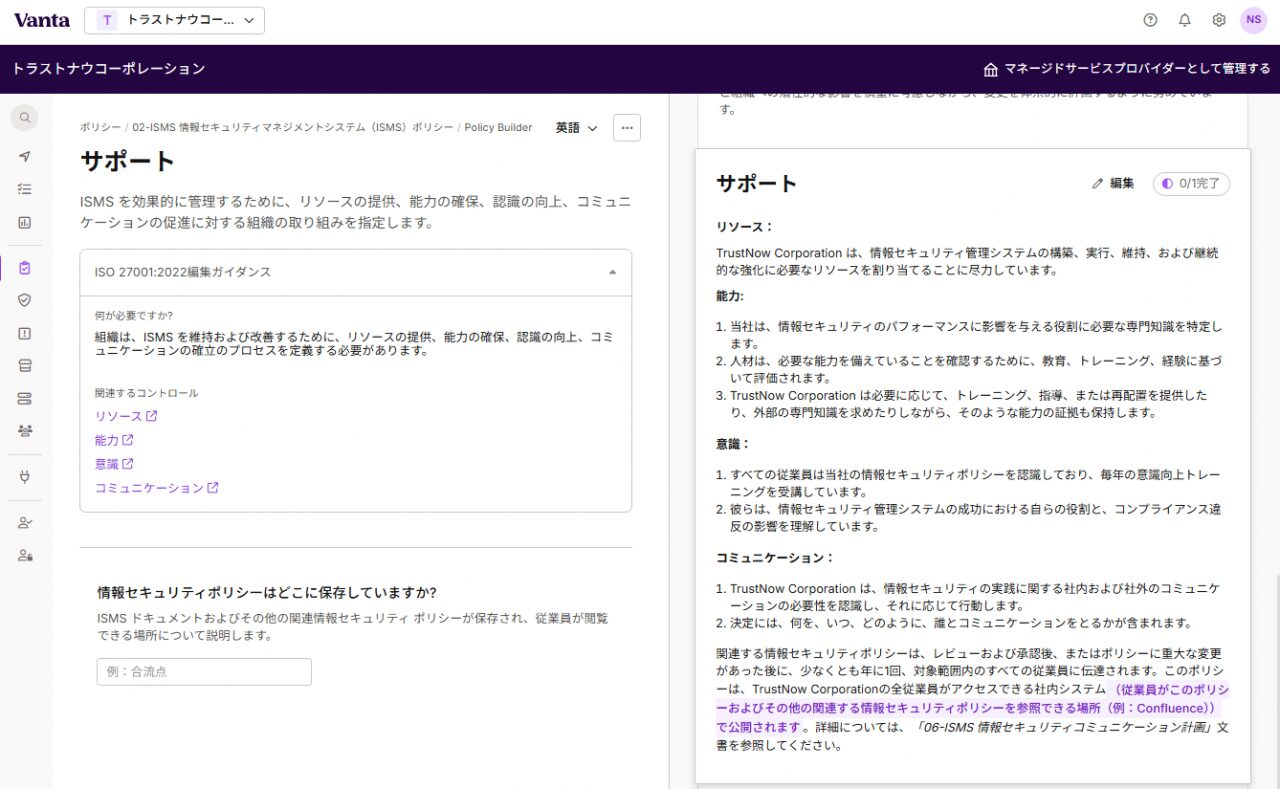Open the plug integrations icon
Viewport: 1280px width, 789px height.
(x=25, y=477)
